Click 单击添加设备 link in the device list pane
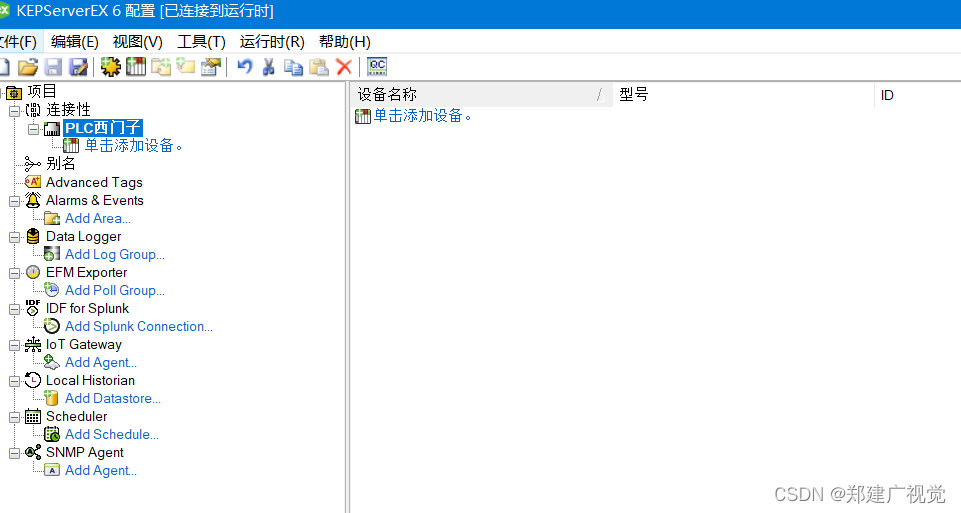This screenshot has width=961, height=513. [422, 115]
